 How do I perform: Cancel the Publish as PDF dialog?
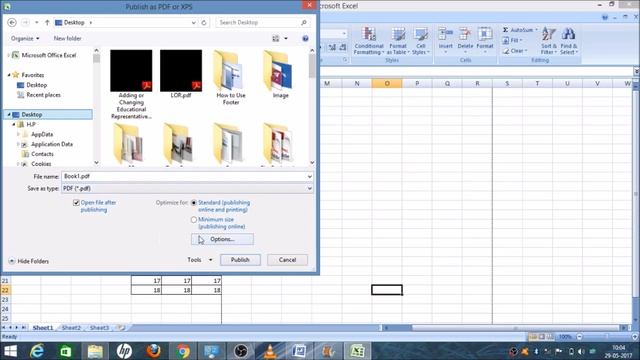point(287,260)
